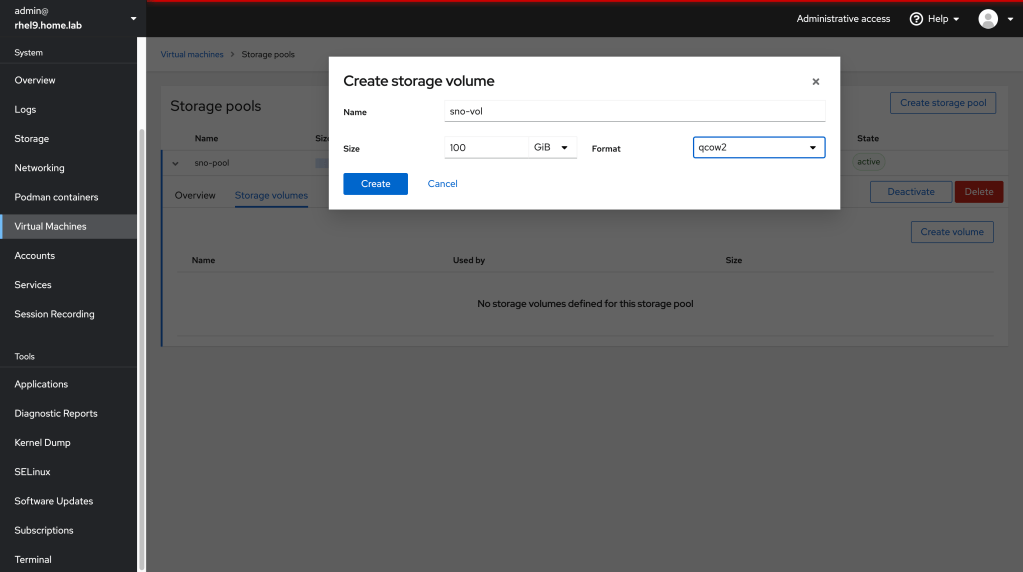Click Administrative access button
The height and width of the screenshot is (572, 1023).
pyautogui.click(x=843, y=19)
